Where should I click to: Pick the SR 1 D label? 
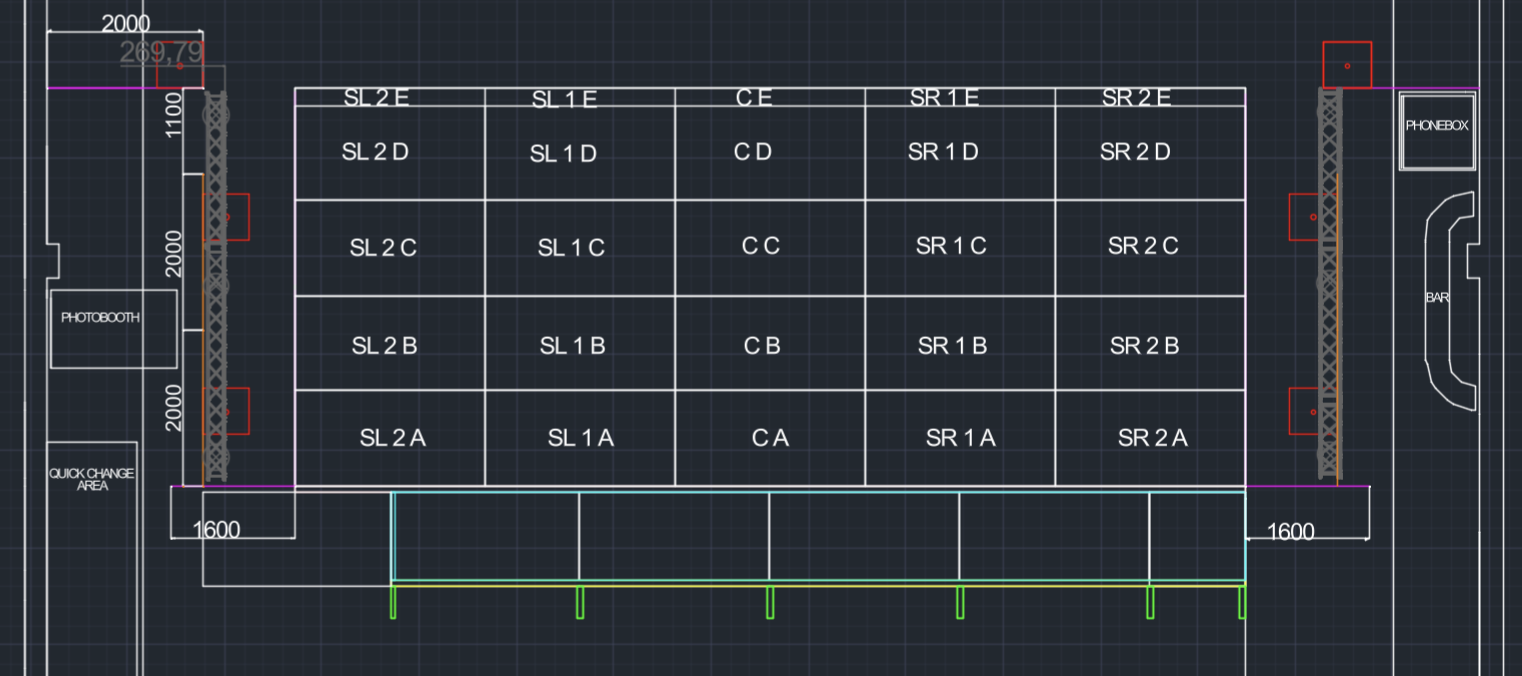tap(943, 152)
